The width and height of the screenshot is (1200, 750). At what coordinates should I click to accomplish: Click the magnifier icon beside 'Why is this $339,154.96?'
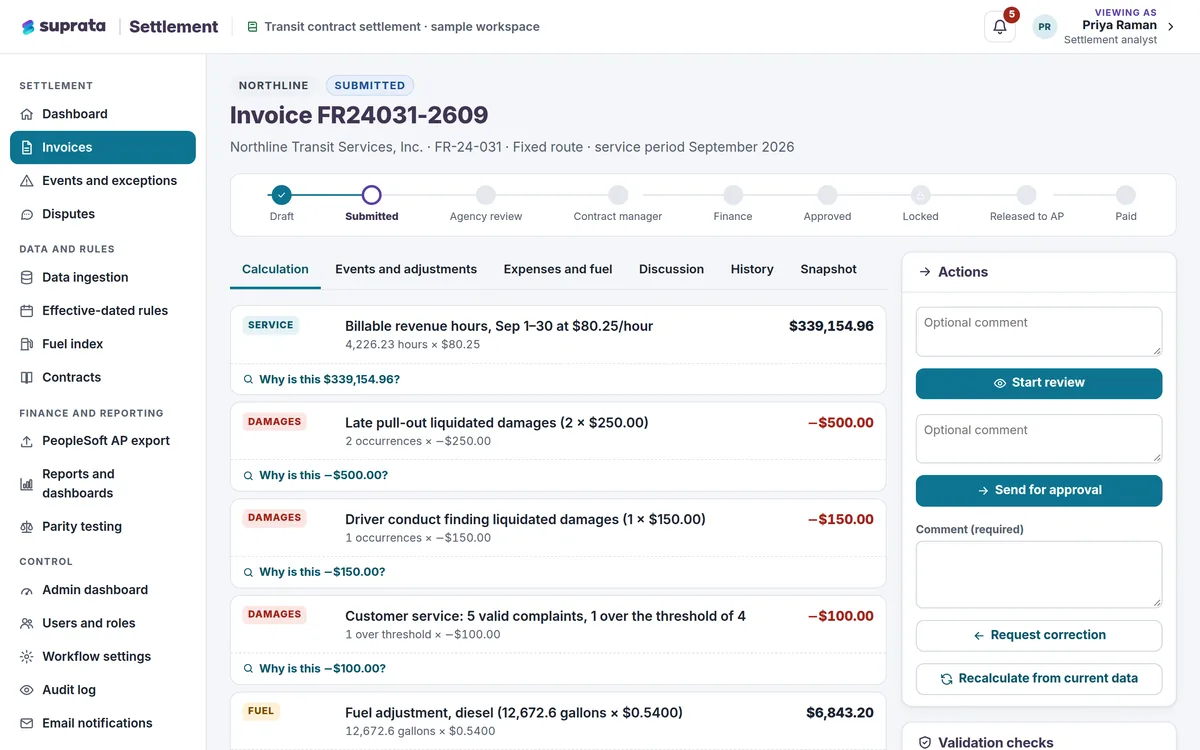(248, 380)
